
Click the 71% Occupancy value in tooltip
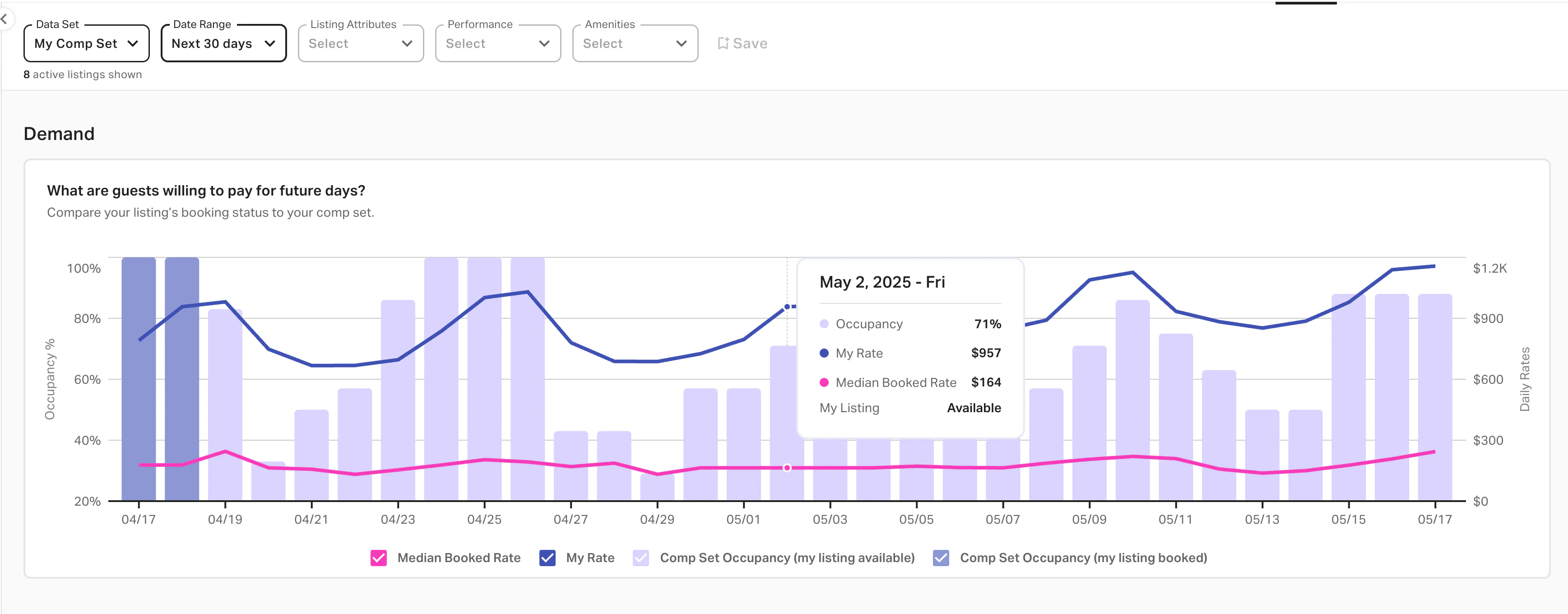[x=988, y=324]
